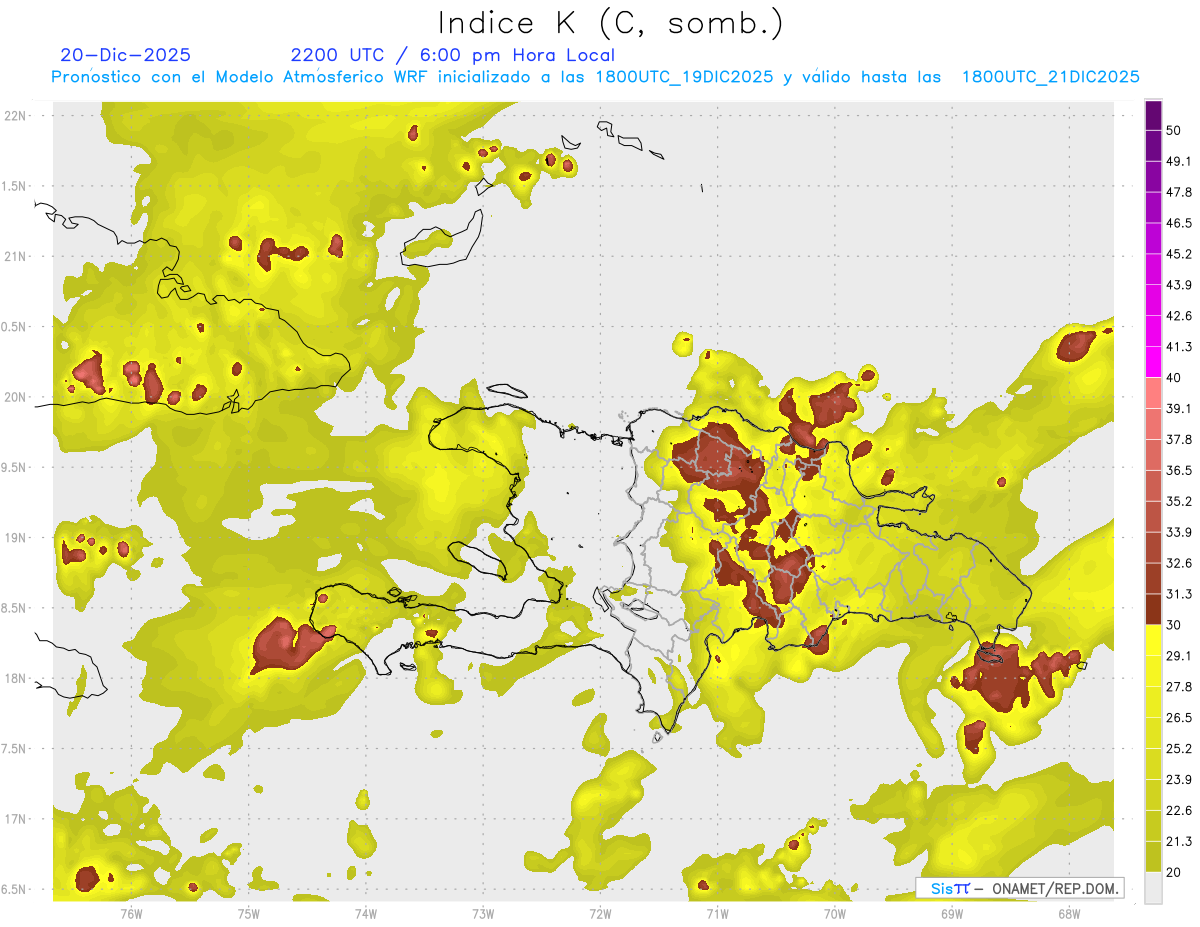Click the latitude label "21N"
This screenshot has width=1200, height=927.
point(16,256)
